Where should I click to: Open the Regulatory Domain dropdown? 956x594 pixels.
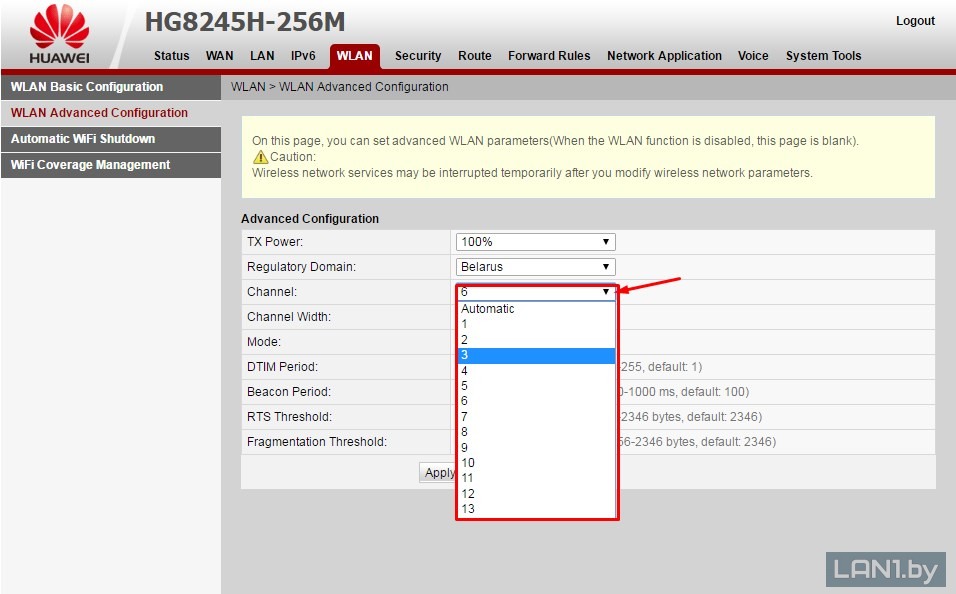click(x=535, y=267)
